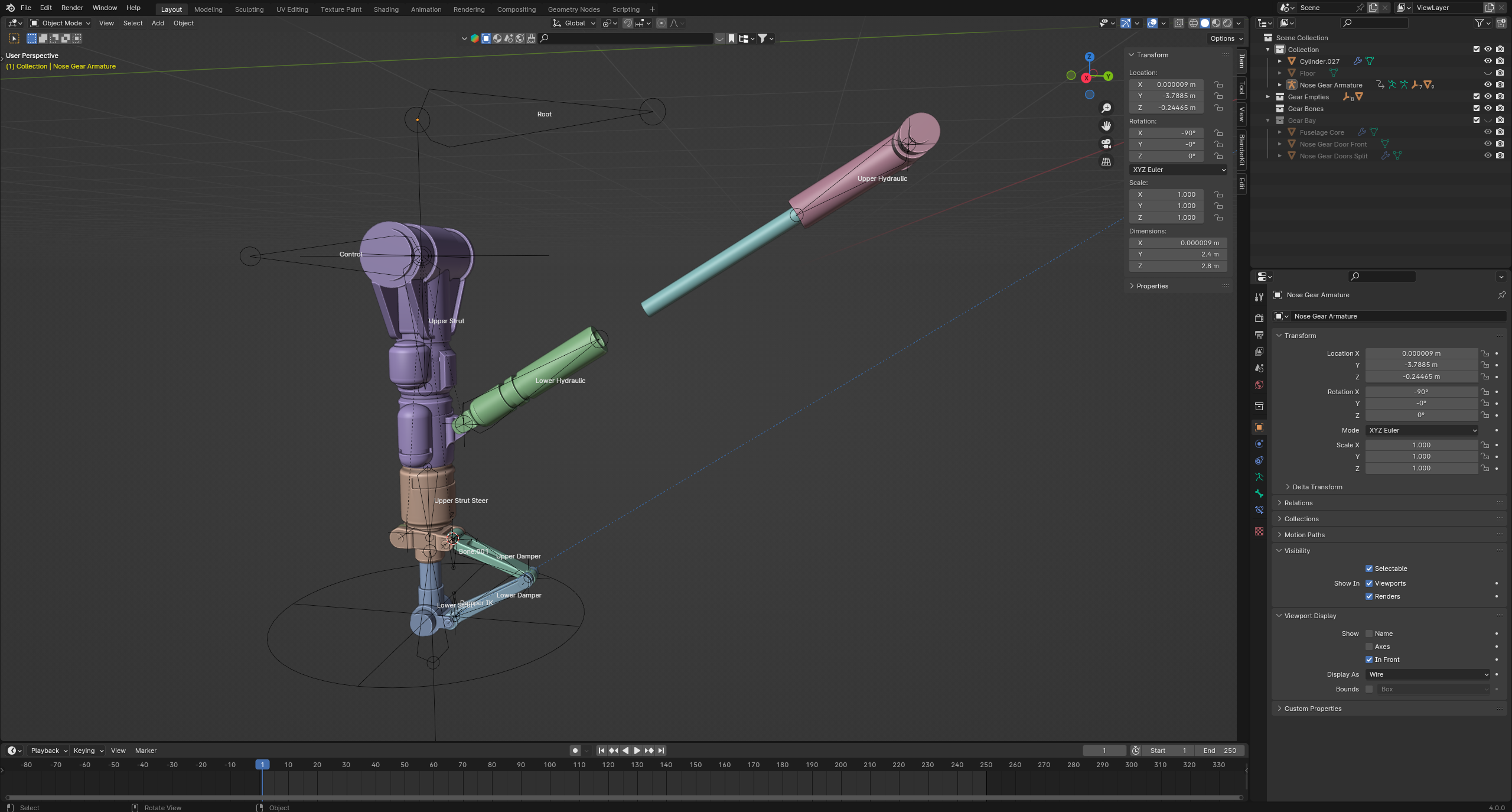Open Collection properties tab icon
The height and width of the screenshot is (812, 1512).
[x=1259, y=406]
